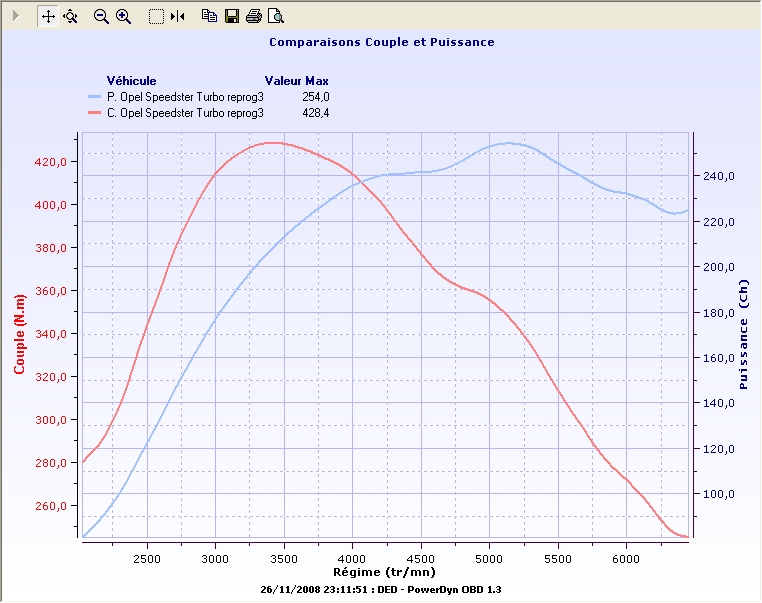
Task: Copy the chart to clipboard
Action: [x=209, y=16]
